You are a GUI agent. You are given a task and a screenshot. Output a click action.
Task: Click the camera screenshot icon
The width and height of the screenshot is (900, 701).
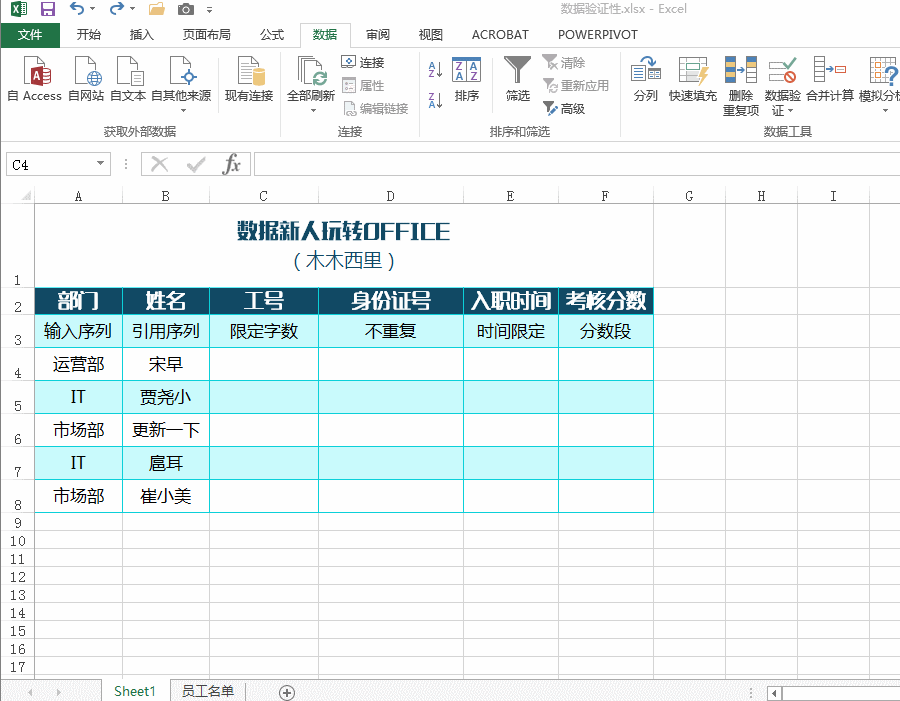point(185,9)
